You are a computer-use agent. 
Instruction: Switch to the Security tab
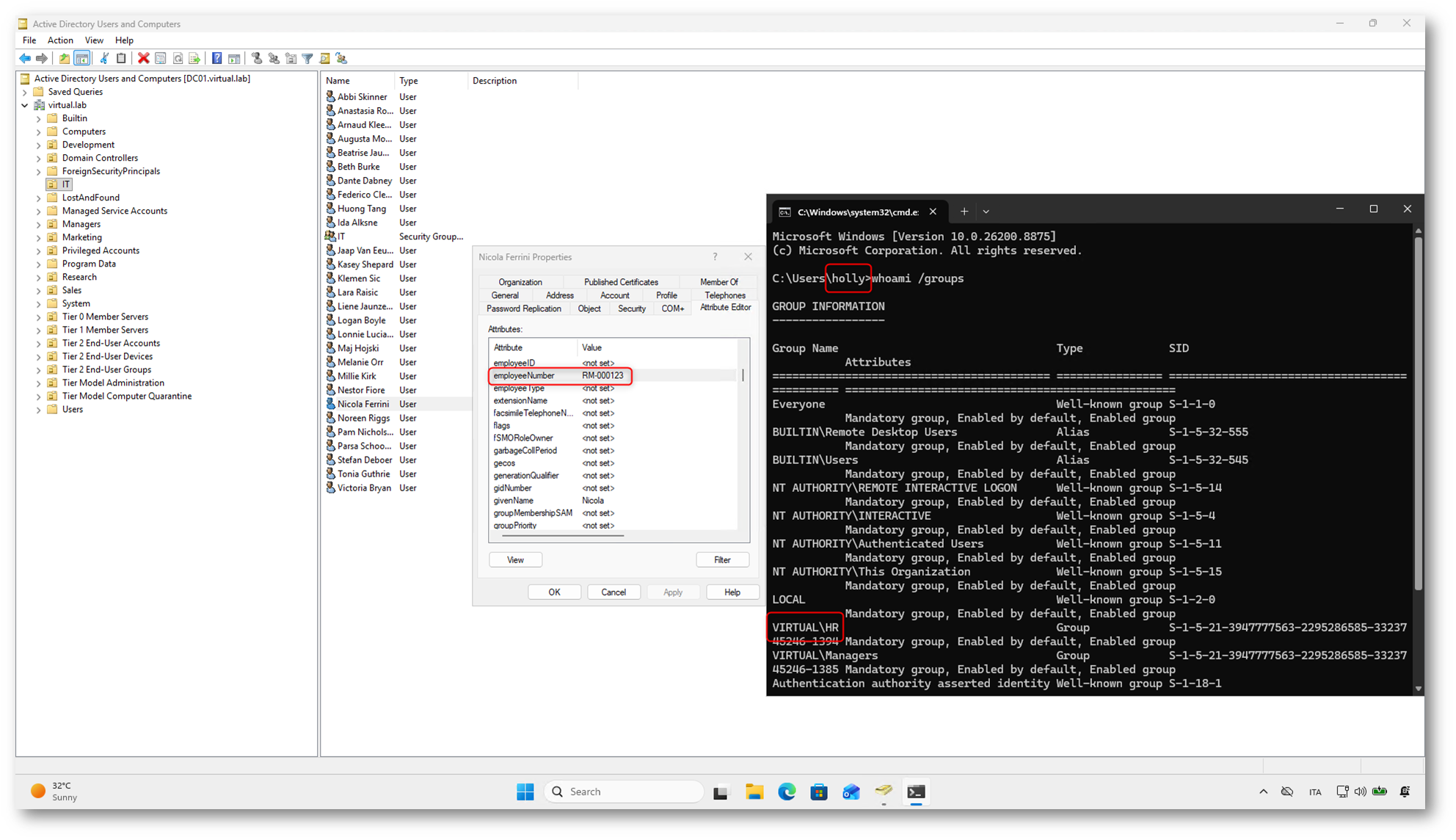click(x=631, y=308)
